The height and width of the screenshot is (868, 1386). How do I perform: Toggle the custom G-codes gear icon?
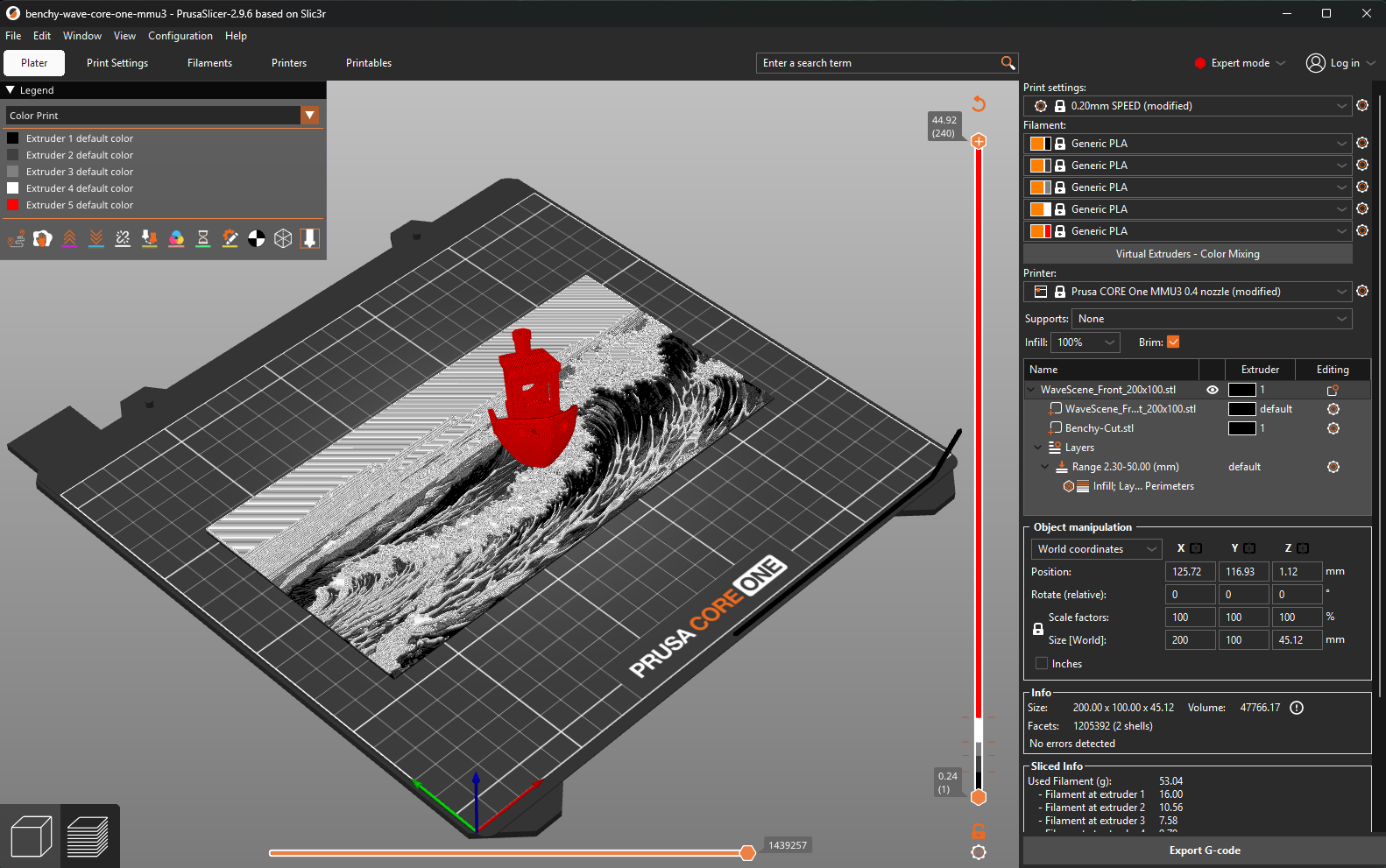230,238
